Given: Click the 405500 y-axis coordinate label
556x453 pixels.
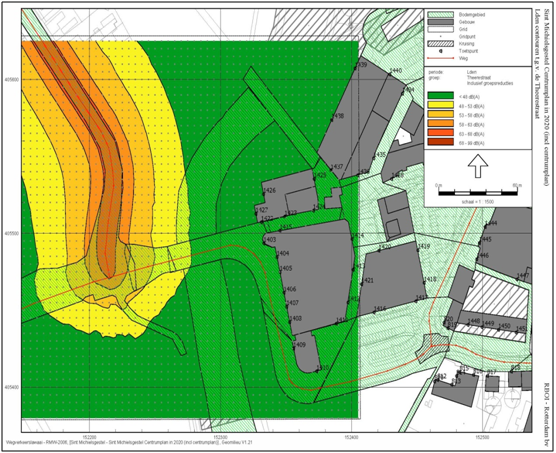Looking at the screenshot, I should (11, 234).
